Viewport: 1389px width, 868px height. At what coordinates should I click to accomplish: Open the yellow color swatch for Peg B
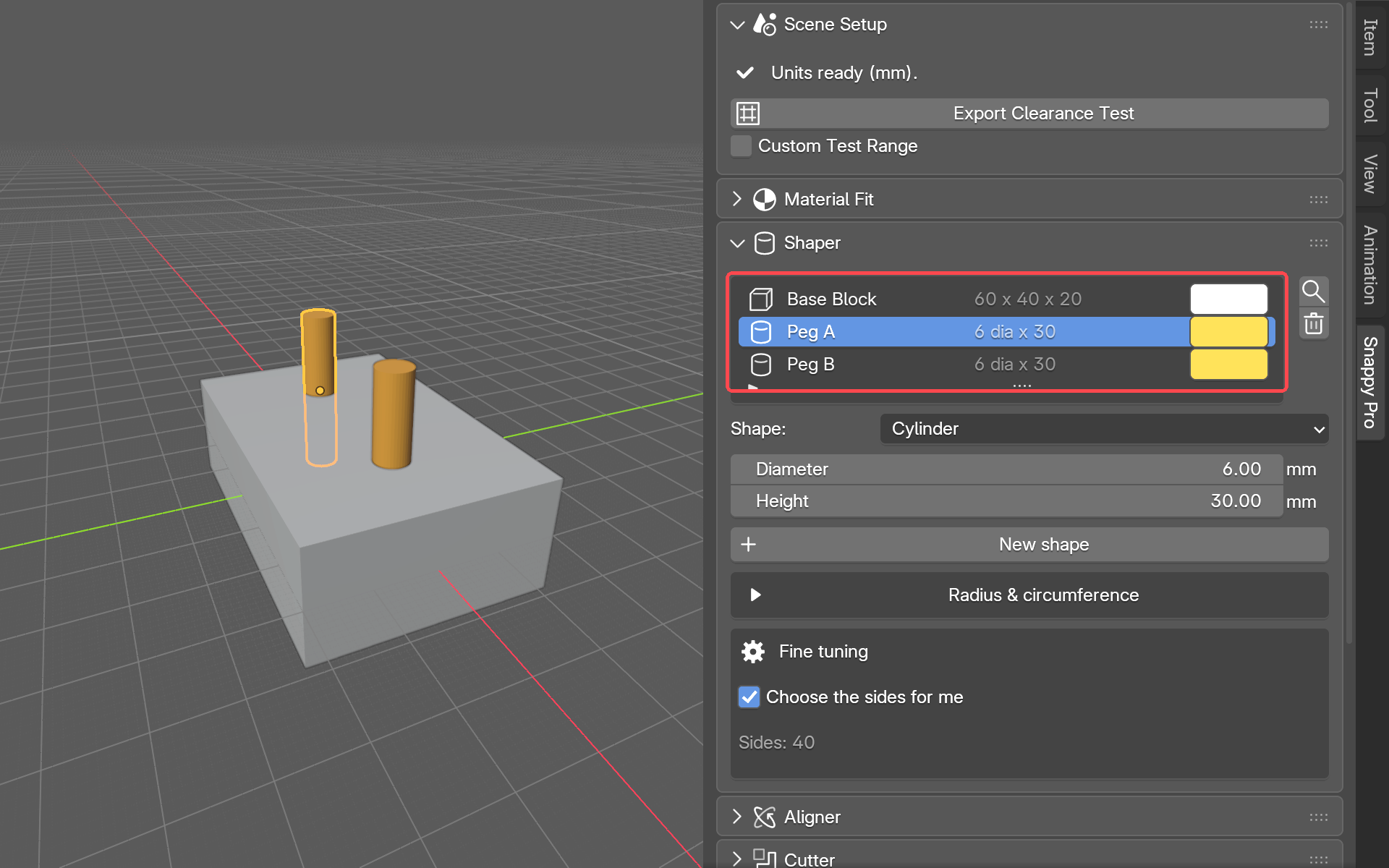1228,365
